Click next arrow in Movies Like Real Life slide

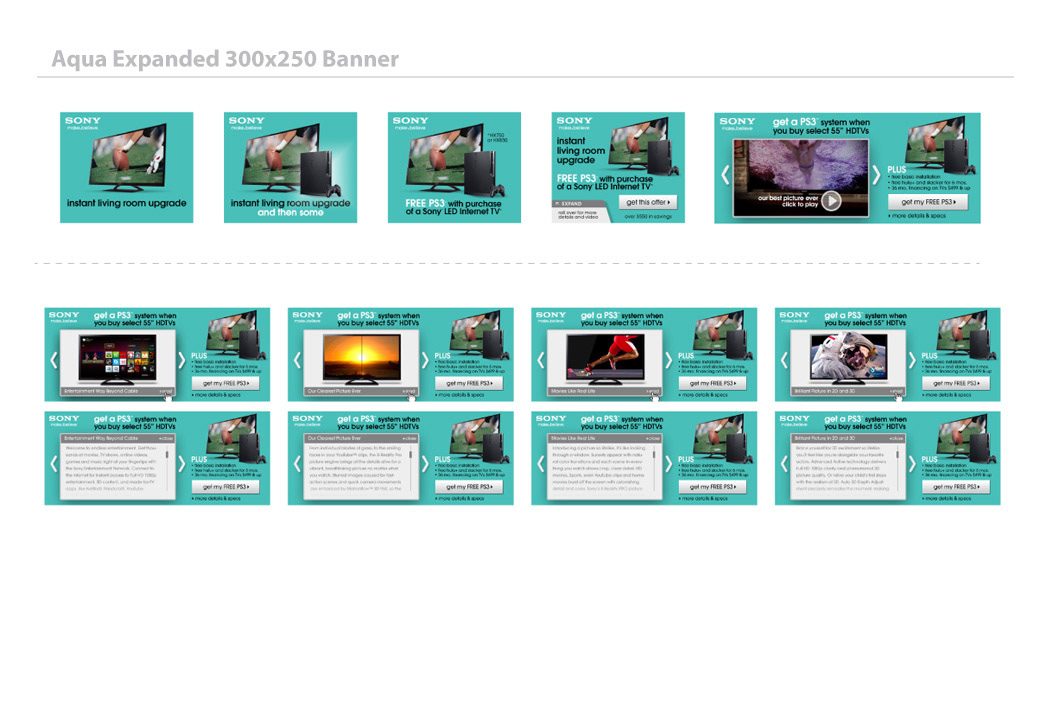668,360
